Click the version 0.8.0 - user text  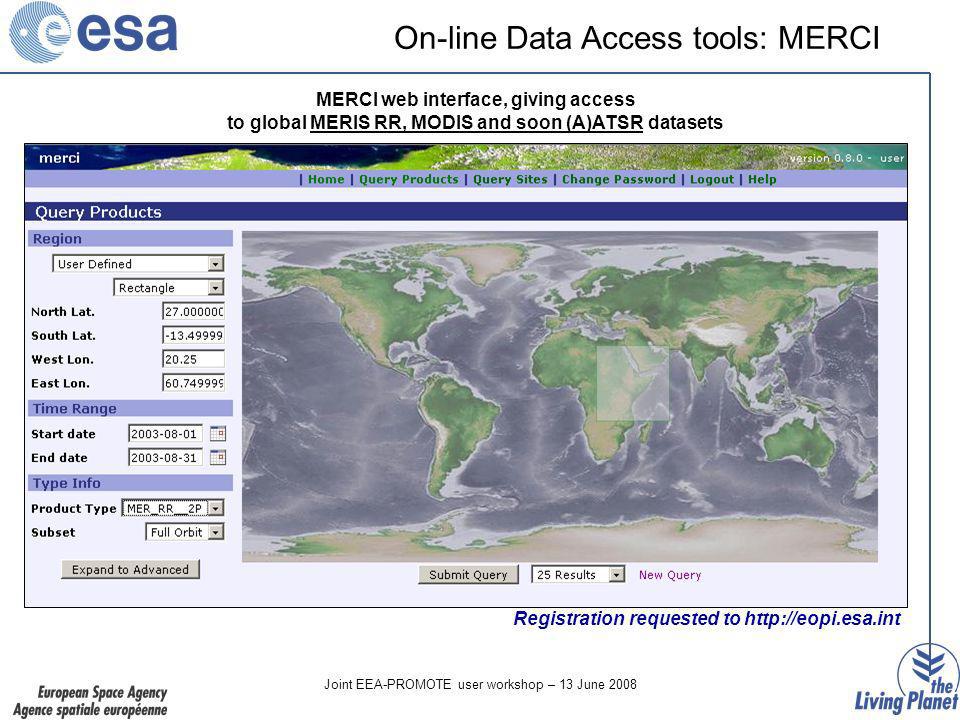click(x=846, y=158)
